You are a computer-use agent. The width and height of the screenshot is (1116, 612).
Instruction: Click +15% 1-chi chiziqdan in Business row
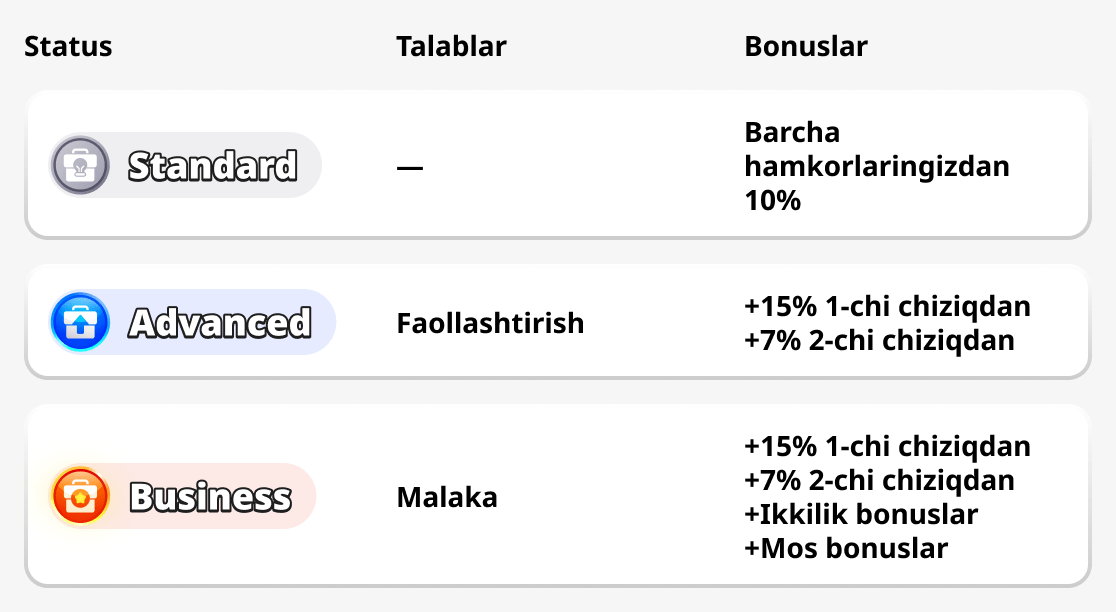pyautogui.click(x=887, y=445)
